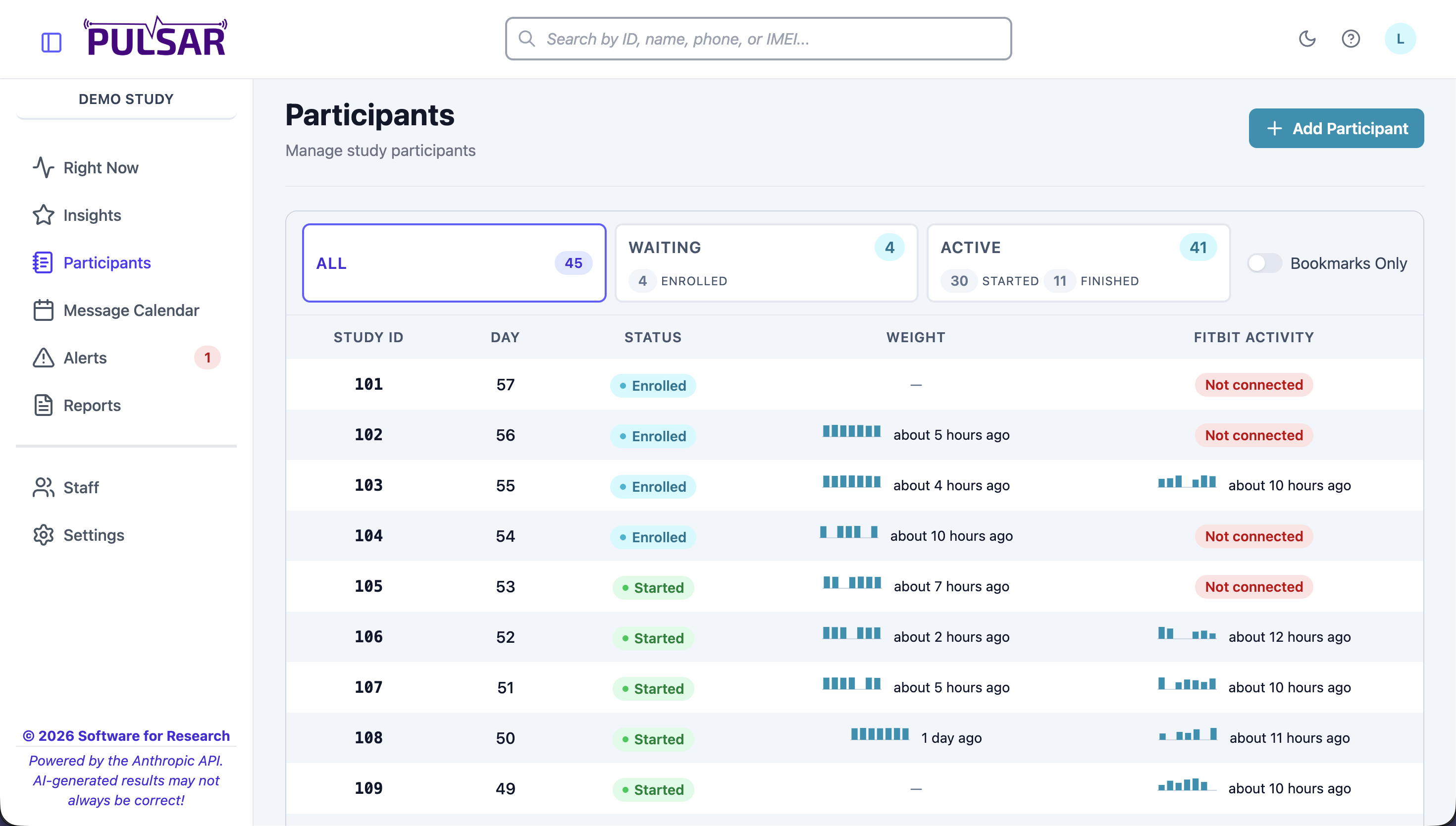Viewport: 1456px width, 826px height.
Task: Click the Participants list icon
Action: click(42, 262)
